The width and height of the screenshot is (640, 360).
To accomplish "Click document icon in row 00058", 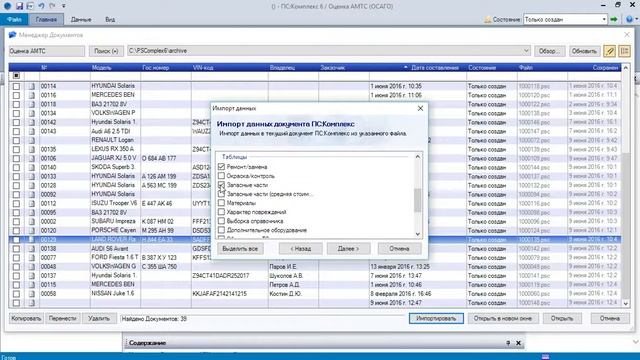I will tap(32, 294).
